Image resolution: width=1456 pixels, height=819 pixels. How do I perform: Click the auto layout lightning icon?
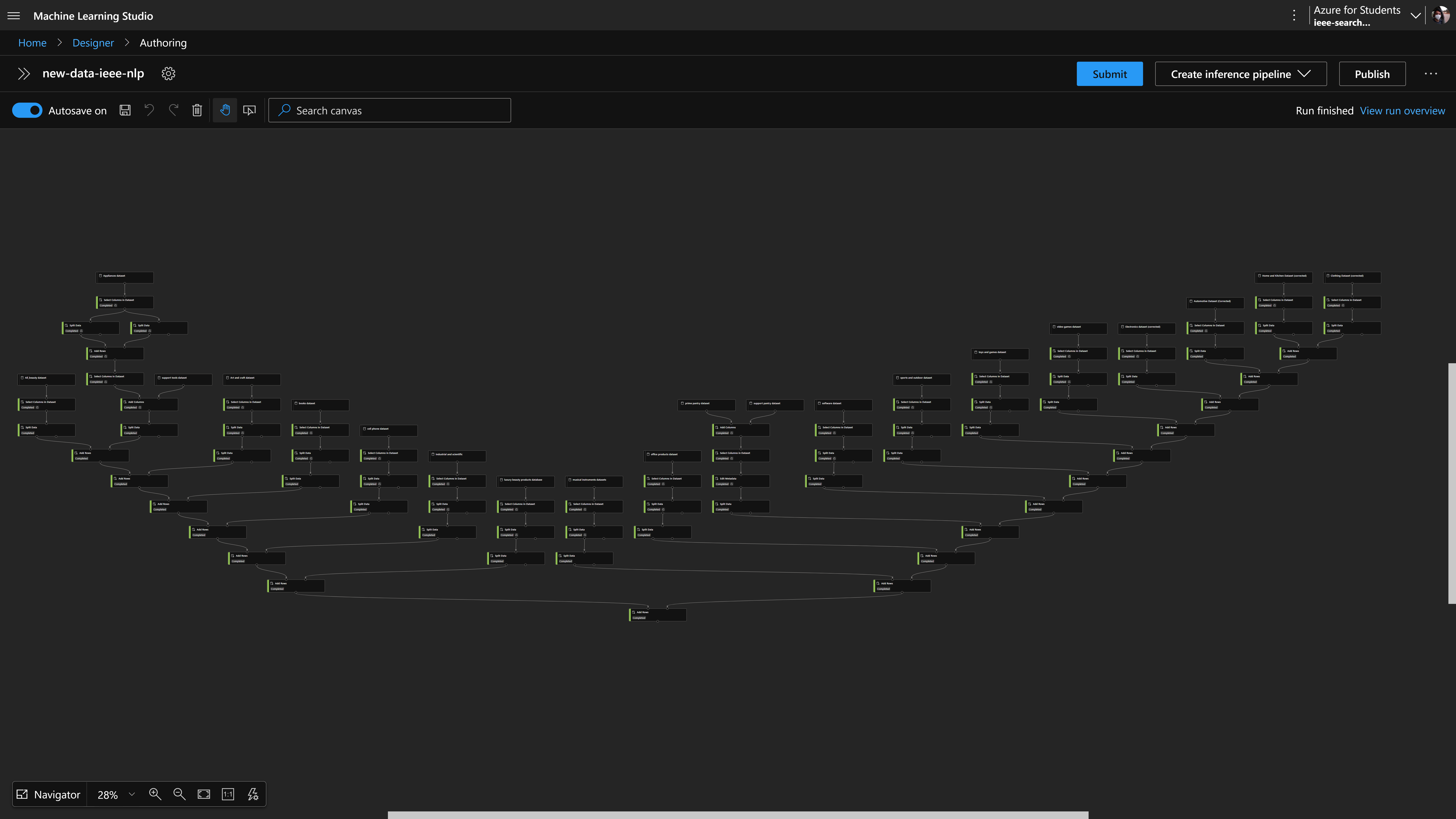point(253,794)
